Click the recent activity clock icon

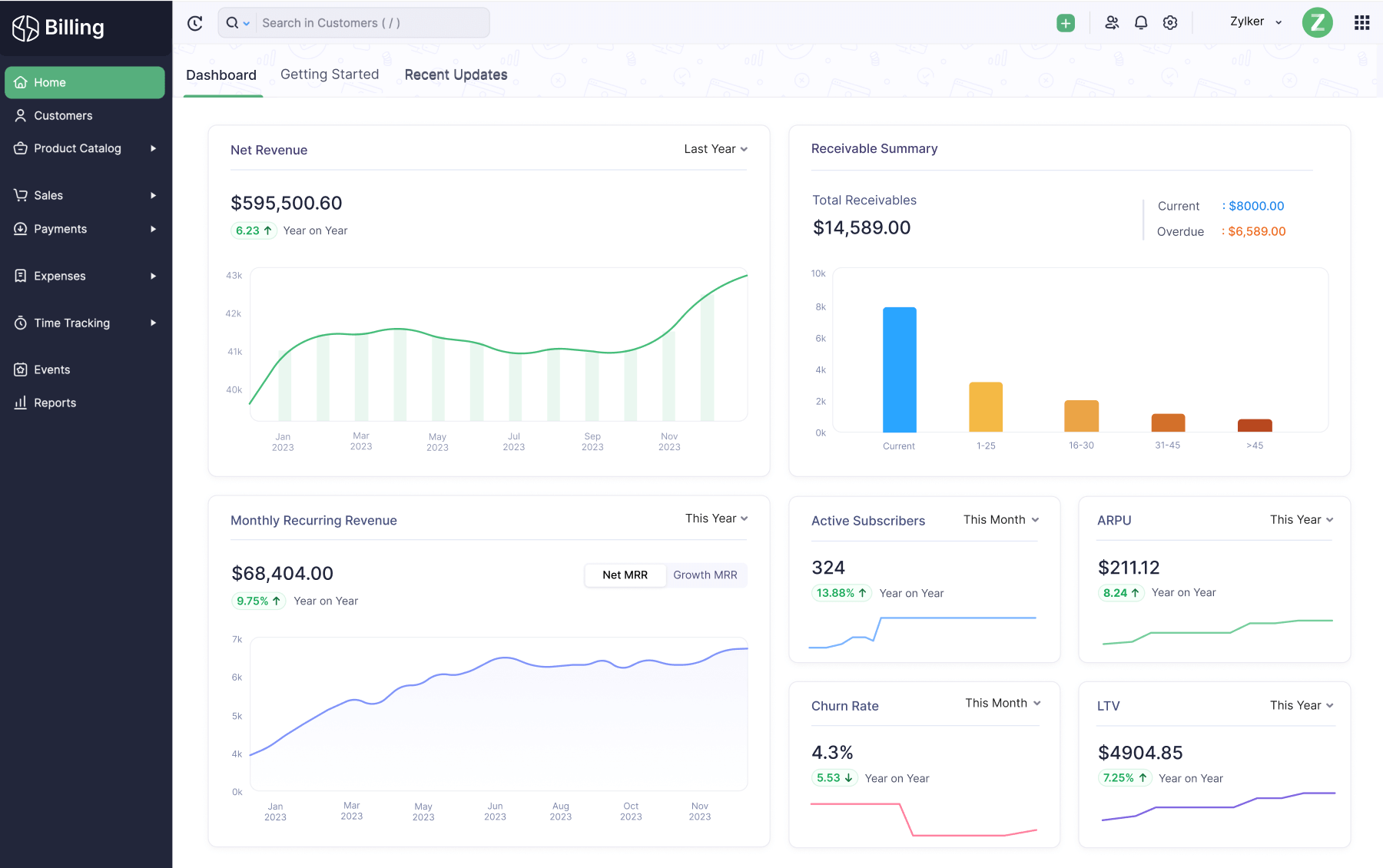[194, 22]
